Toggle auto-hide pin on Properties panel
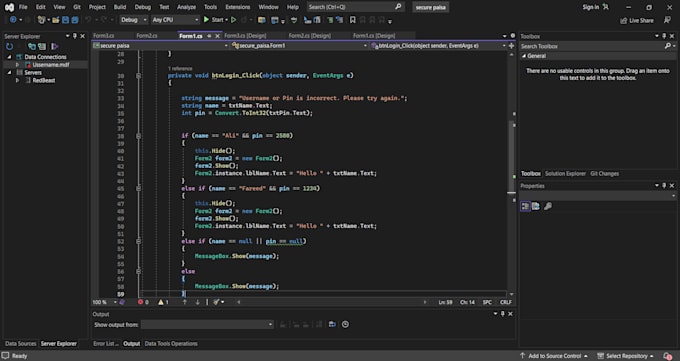 (x=664, y=186)
